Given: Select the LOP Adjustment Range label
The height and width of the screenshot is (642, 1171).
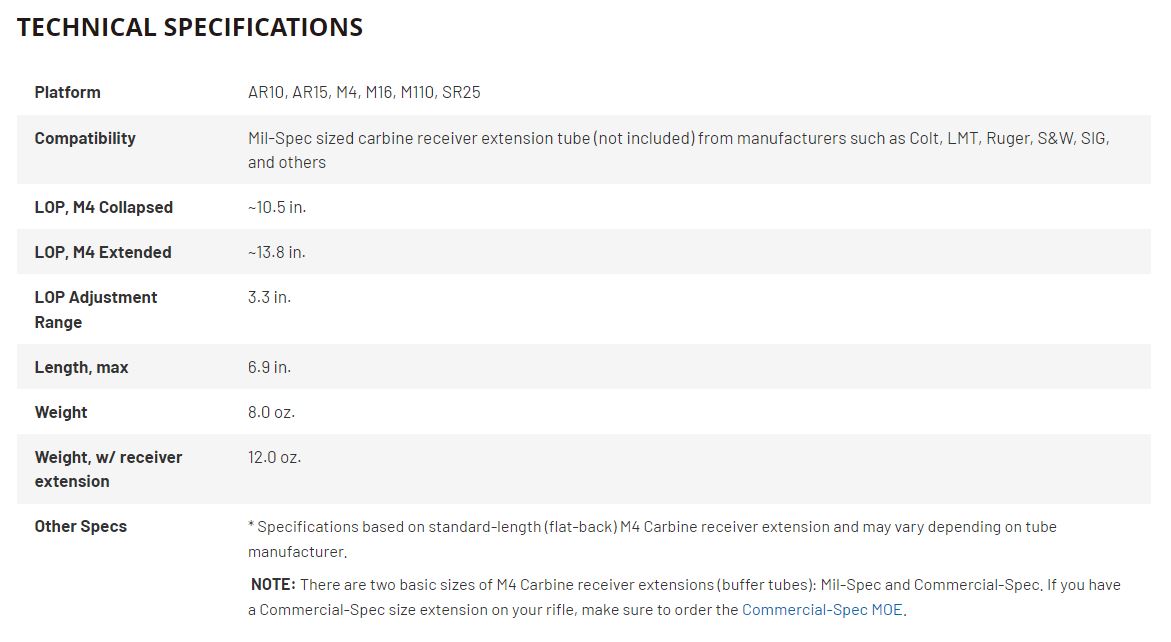Looking at the screenshot, I should (x=96, y=310).
